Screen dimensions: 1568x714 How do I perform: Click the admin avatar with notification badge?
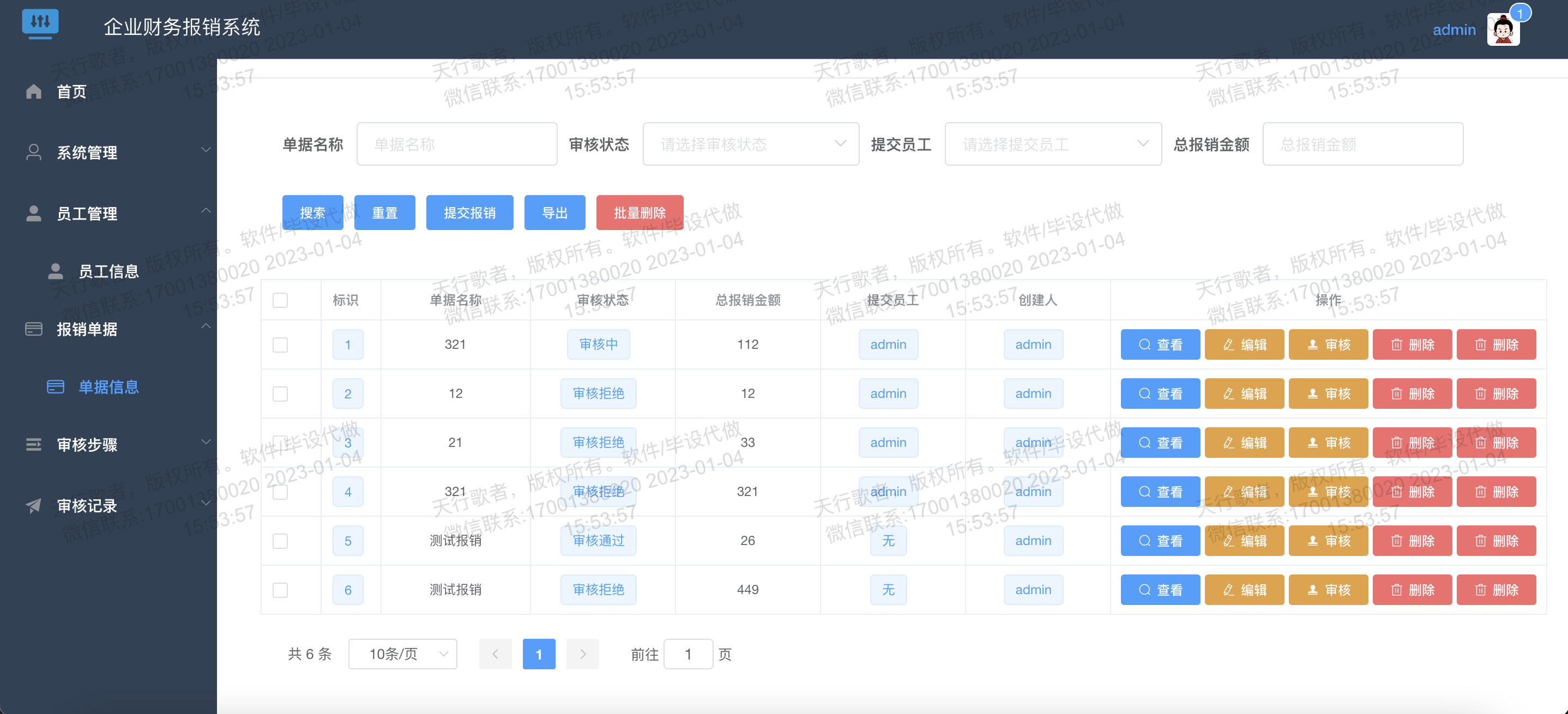(1503, 29)
